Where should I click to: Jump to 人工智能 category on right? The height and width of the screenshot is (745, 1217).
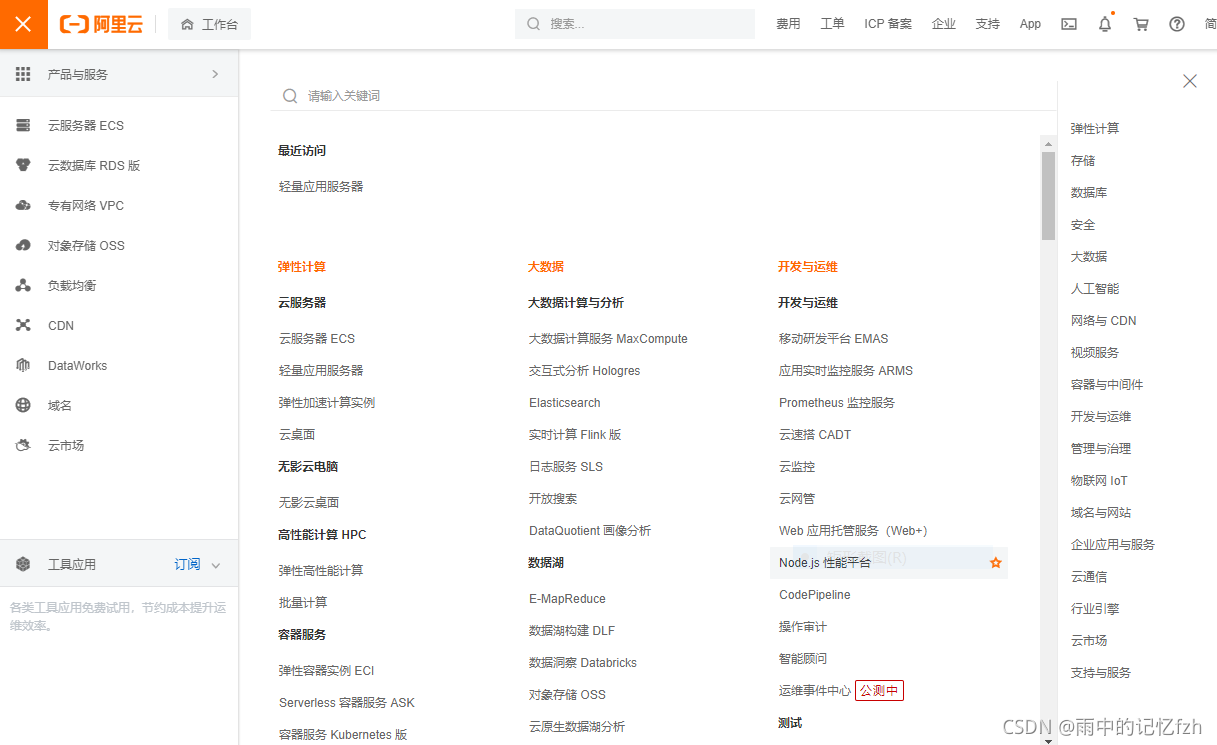point(1095,288)
